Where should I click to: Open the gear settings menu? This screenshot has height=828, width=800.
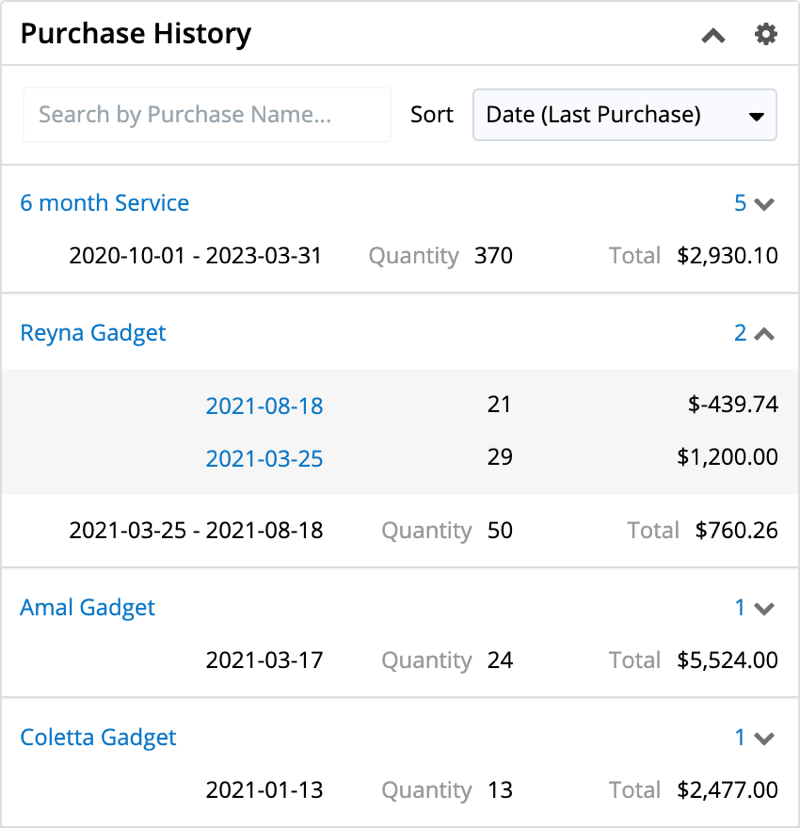[x=765, y=35]
